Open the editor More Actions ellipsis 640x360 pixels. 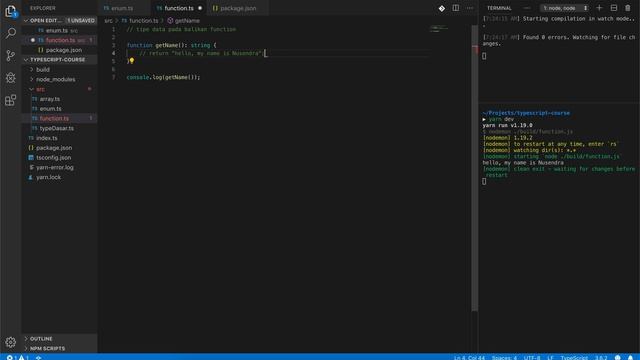click(x=470, y=8)
